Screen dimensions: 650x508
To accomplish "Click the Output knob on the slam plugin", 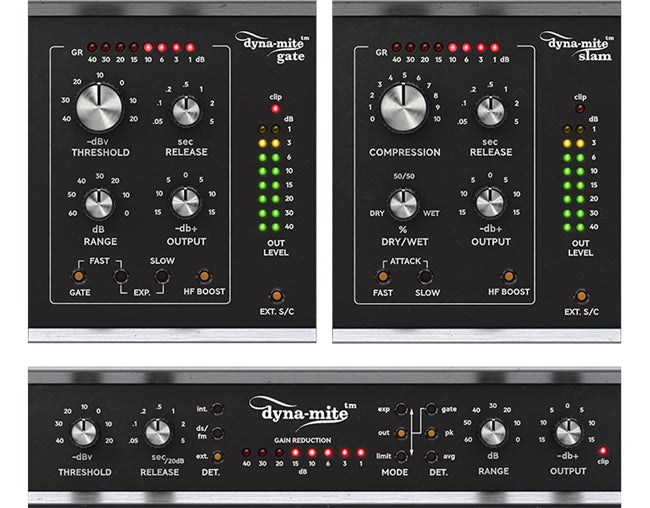I will (x=490, y=202).
